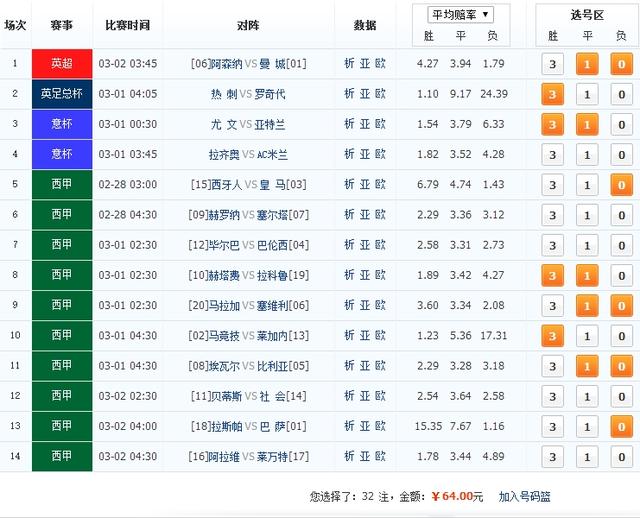Toggle loss (0) for 尤文 VS 亚特兰
Image resolution: width=640 pixels, height=518 pixels.
point(621,124)
